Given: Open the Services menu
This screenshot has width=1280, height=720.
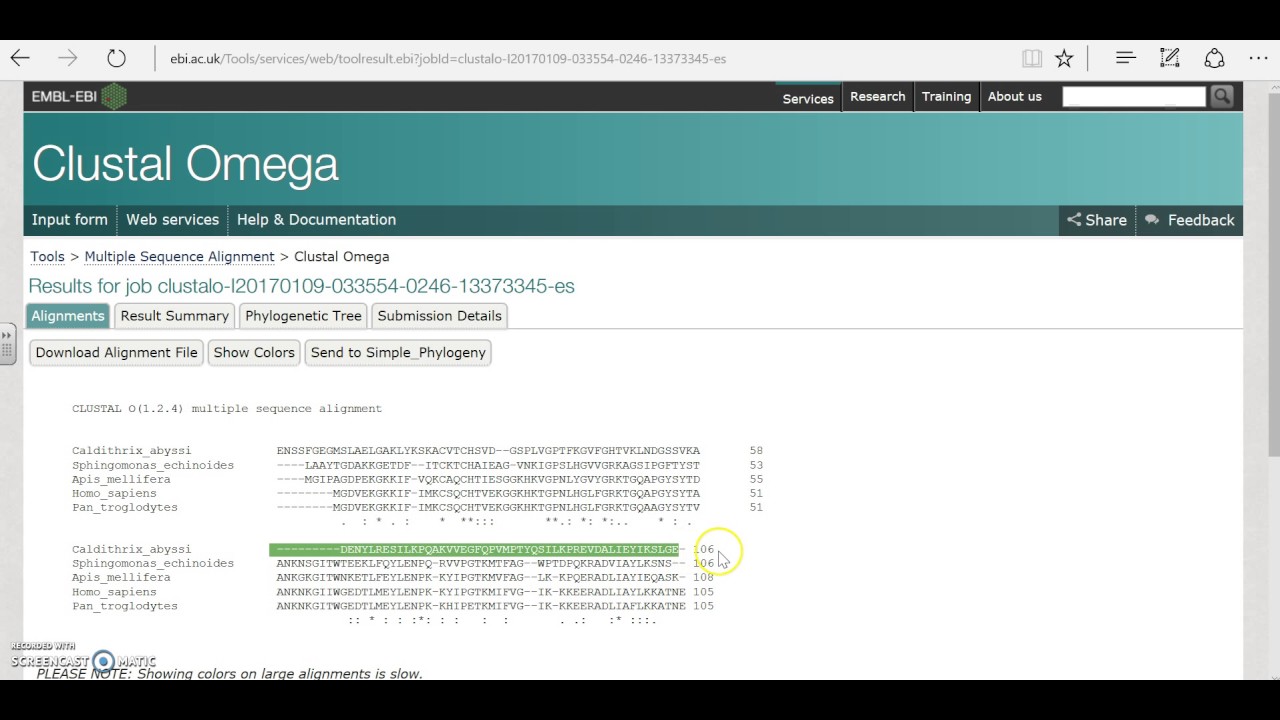Looking at the screenshot, I should 808,98.
